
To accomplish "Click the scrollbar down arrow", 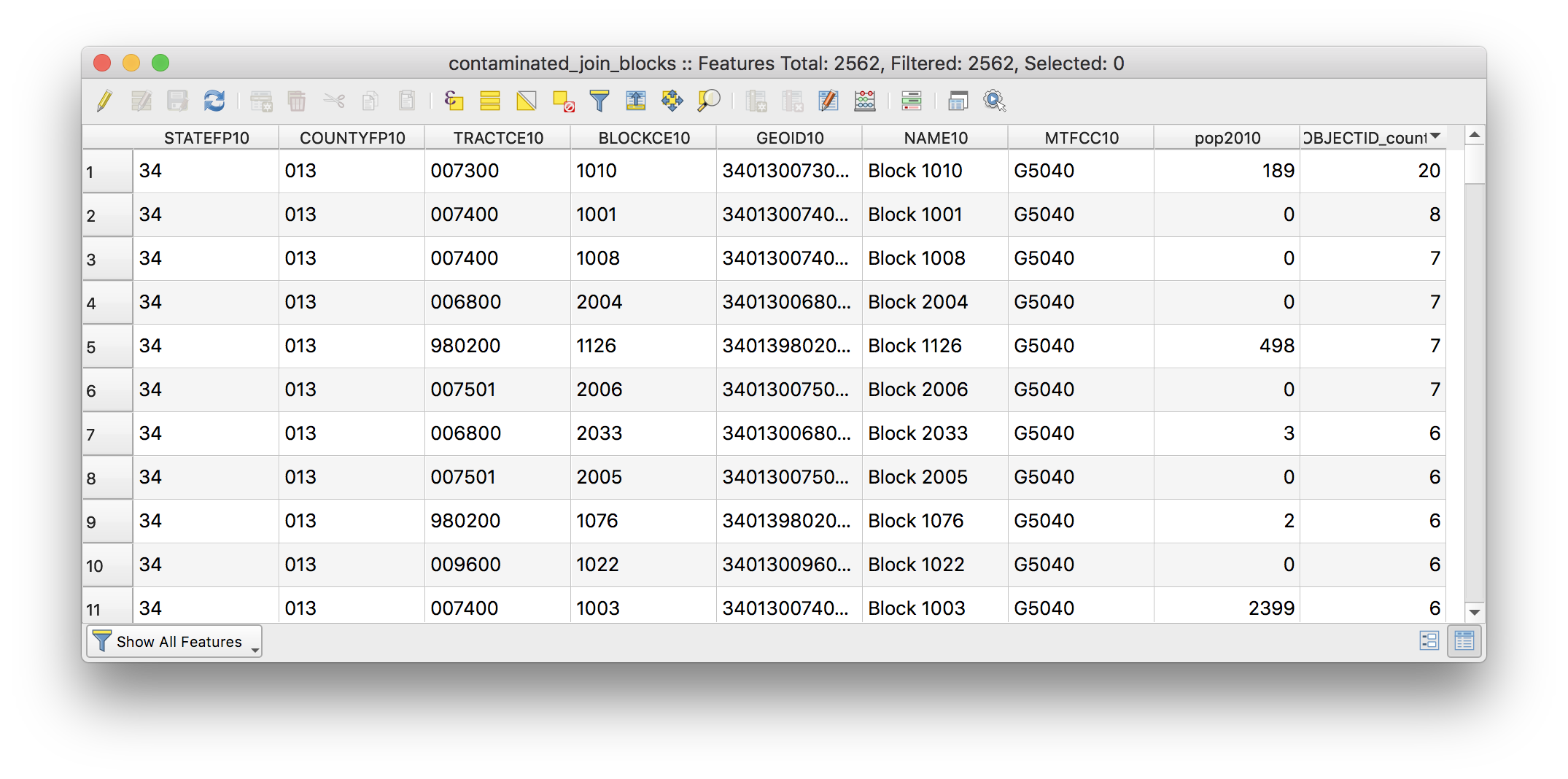I will pyautogui.click(x=1475, y=612).
